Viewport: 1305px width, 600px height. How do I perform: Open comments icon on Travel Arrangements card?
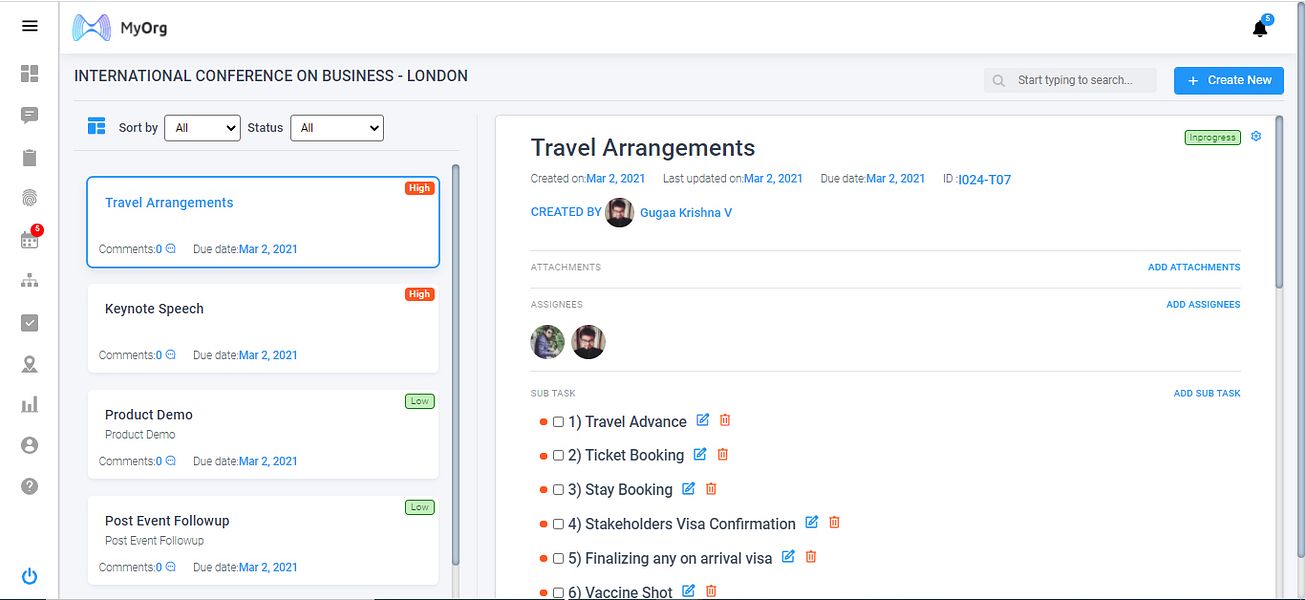[x=170, y=249]
